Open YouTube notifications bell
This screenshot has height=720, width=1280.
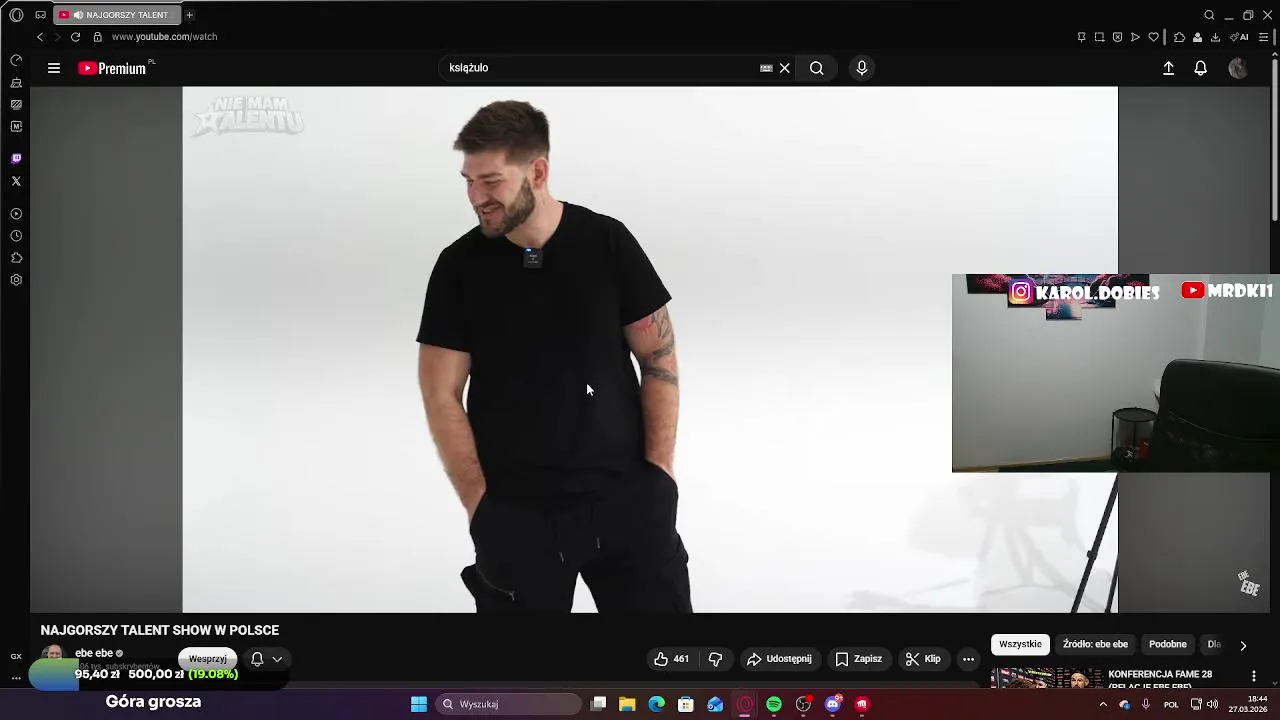[x=1201, y=68]
